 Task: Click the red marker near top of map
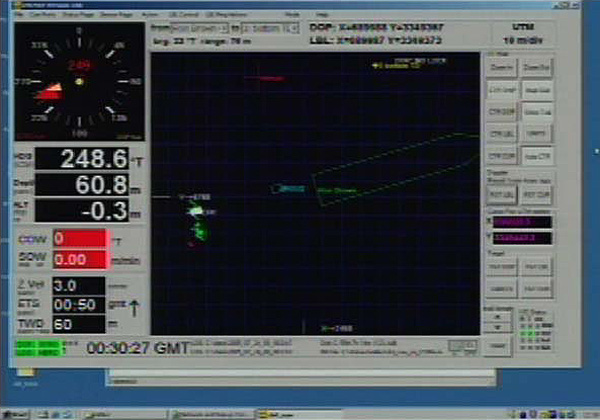tap(265, 78)
